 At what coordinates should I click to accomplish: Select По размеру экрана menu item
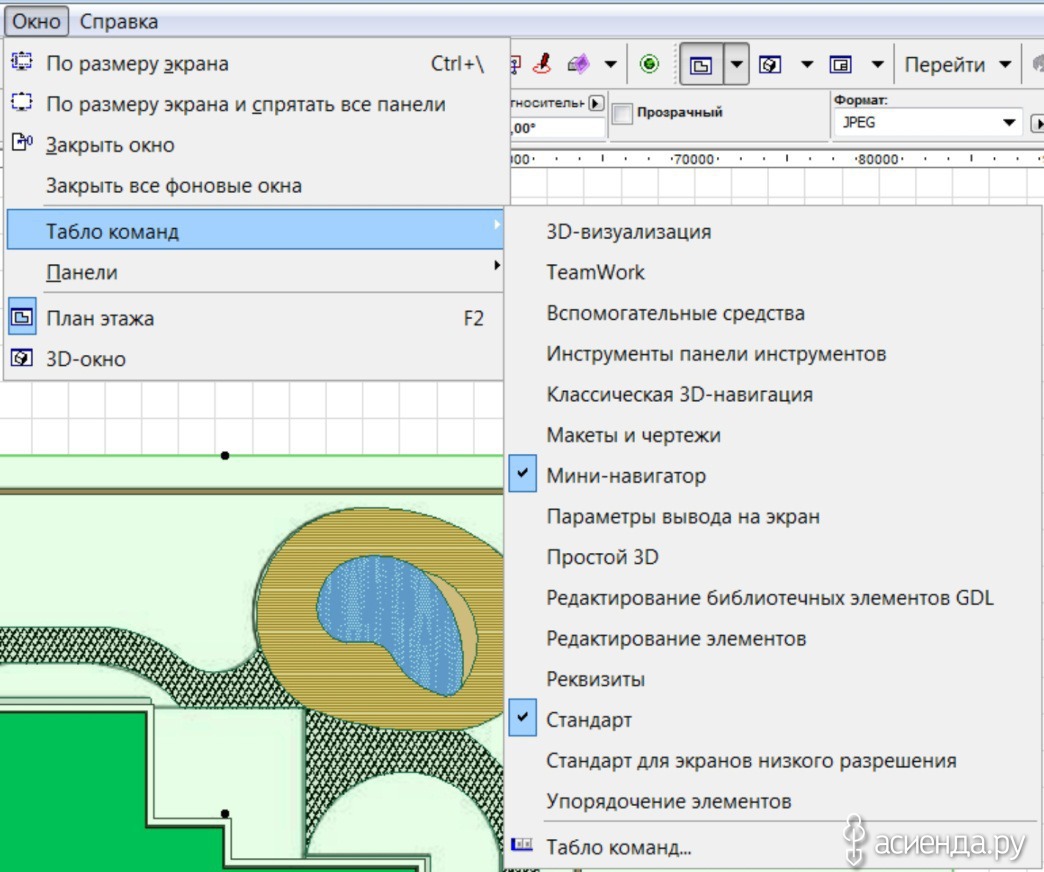click(254, 63)
